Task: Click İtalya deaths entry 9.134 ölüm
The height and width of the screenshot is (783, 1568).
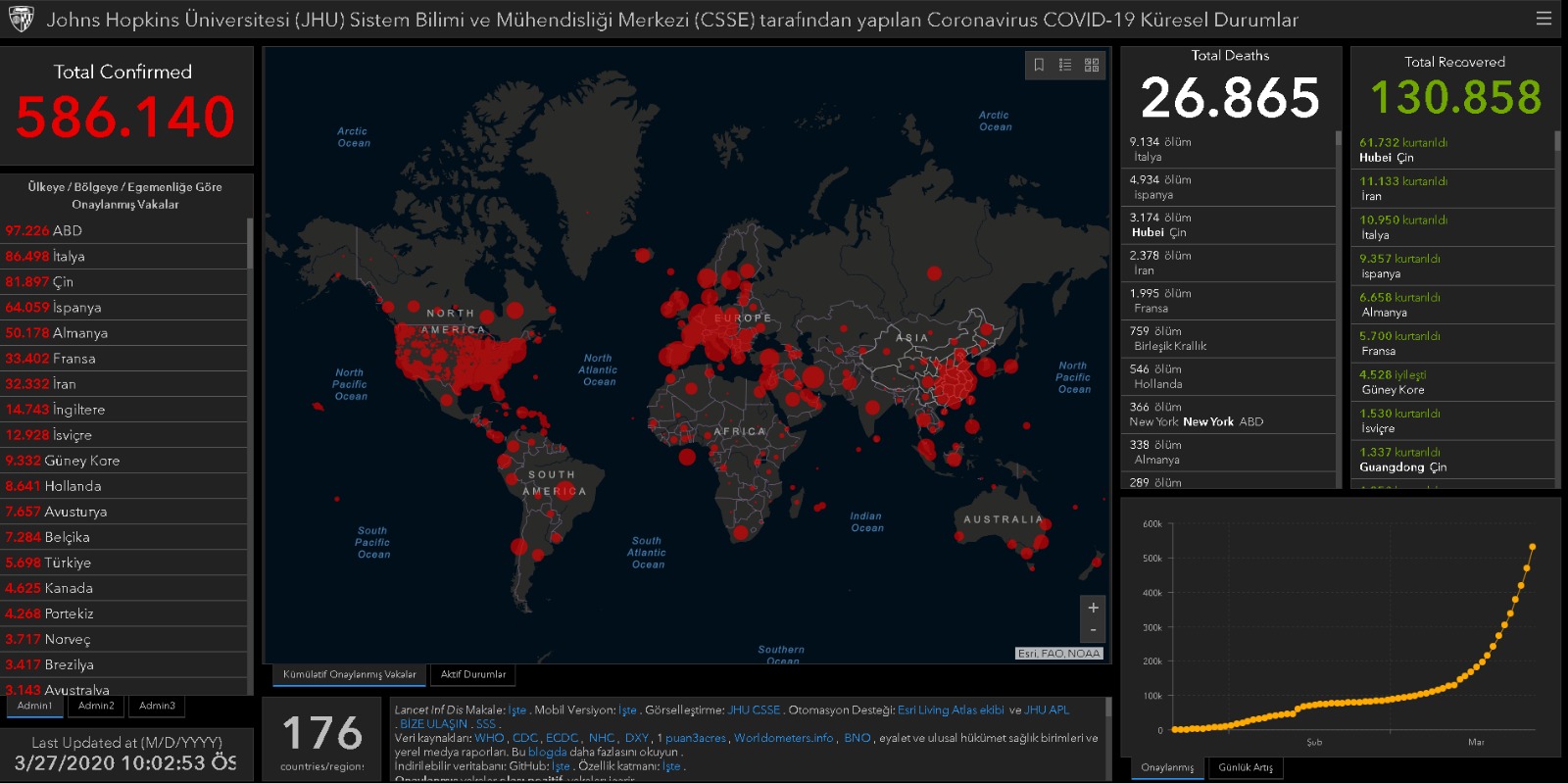Action: [1228, 149]
